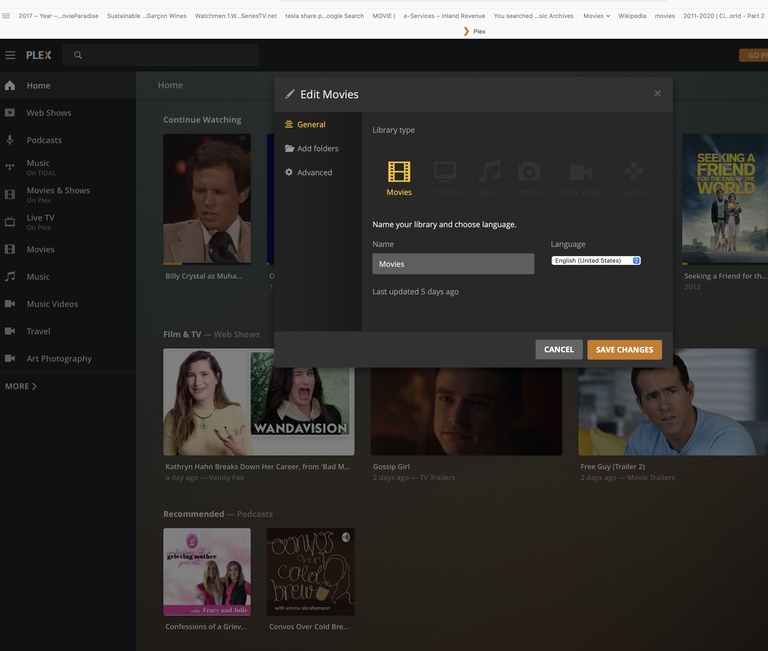Click the Plex search box

[161, 55]
